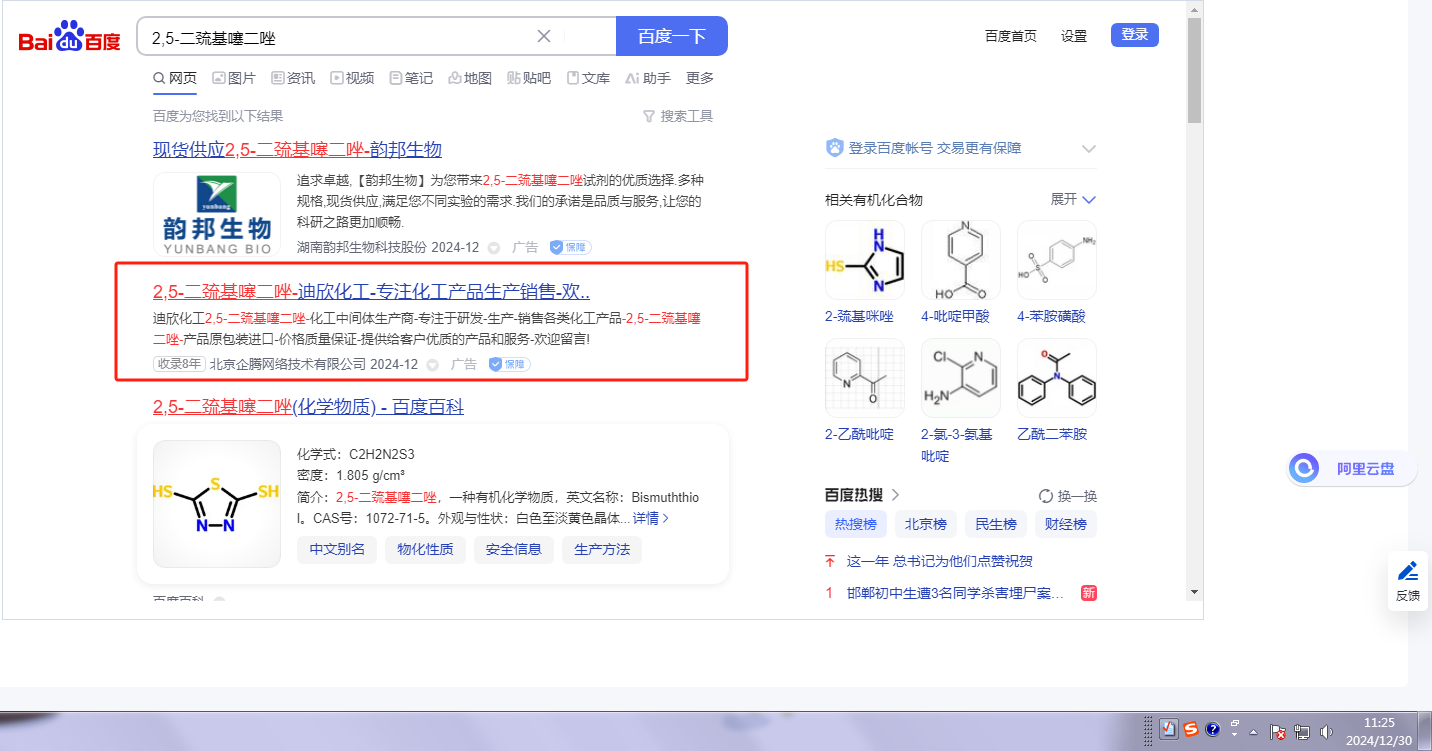Image resolution: width=1432 pixels, height=751 pixels.
Task: Click the 物化性质 tag button
Action: click(x=425, y=549)
